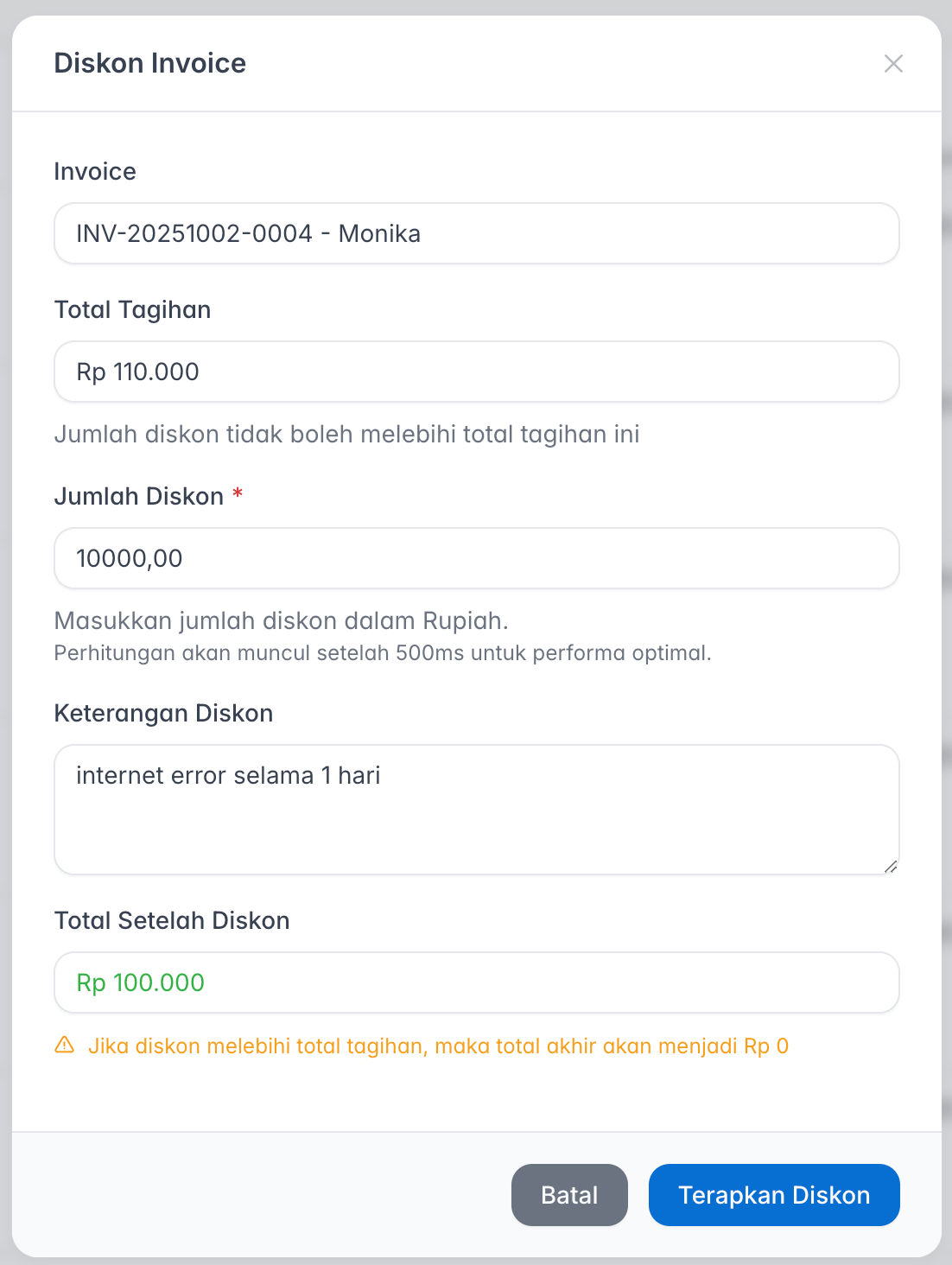
Task: Select the Total Setelah Diskon field
Action: (476, 982)
